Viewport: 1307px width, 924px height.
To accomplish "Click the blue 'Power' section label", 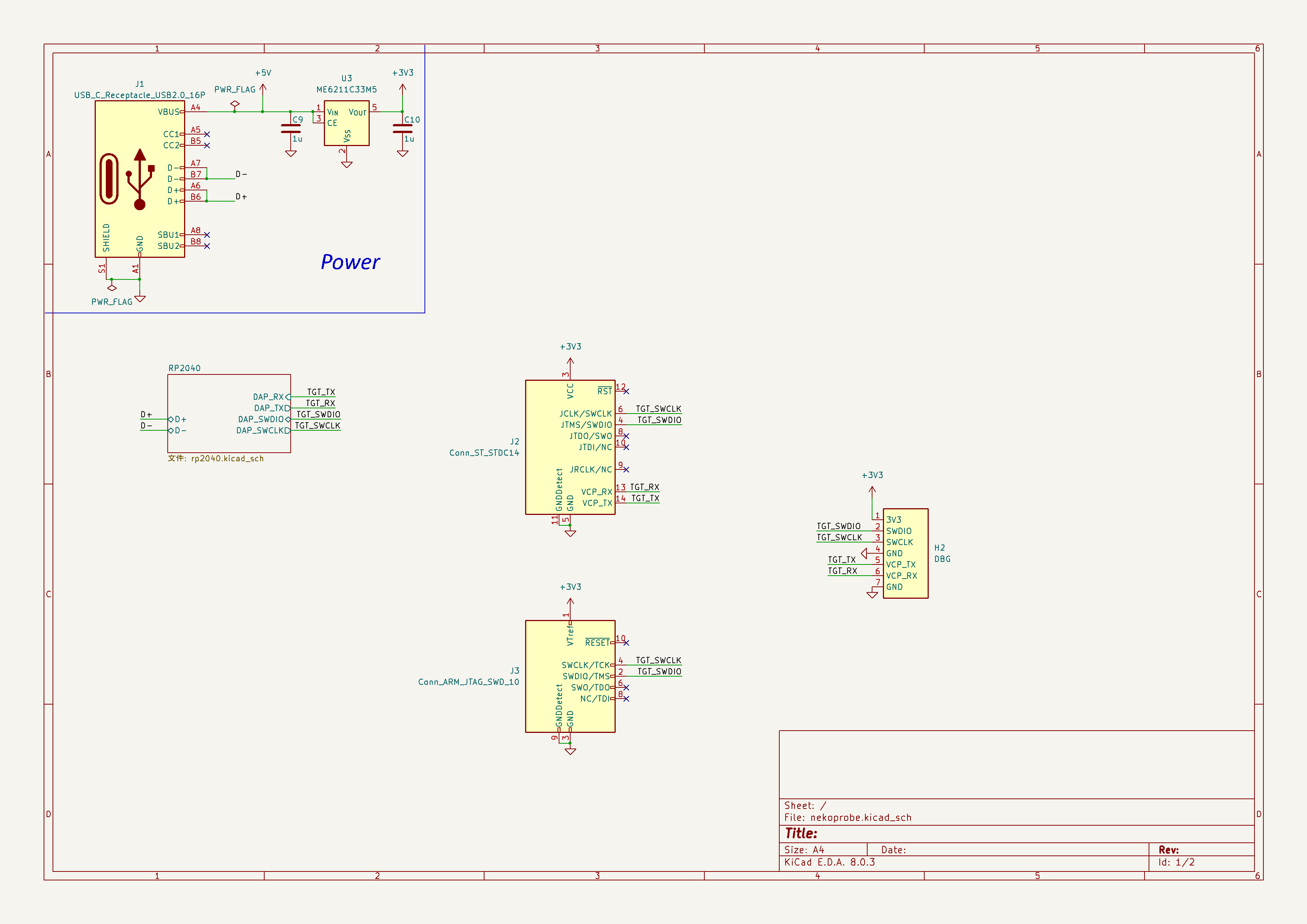I will pos(350,262).
